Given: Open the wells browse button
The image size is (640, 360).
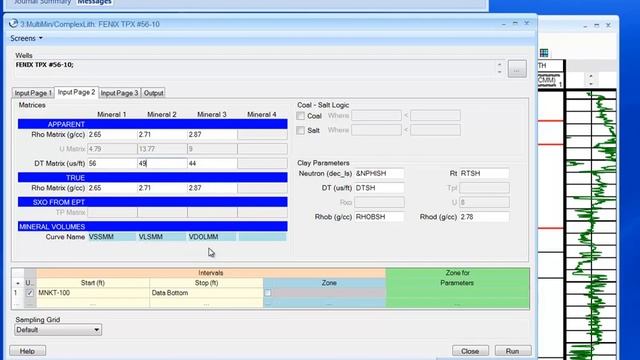Looking at the screenshot, I should pyautogui.click(x=517, y=69).
